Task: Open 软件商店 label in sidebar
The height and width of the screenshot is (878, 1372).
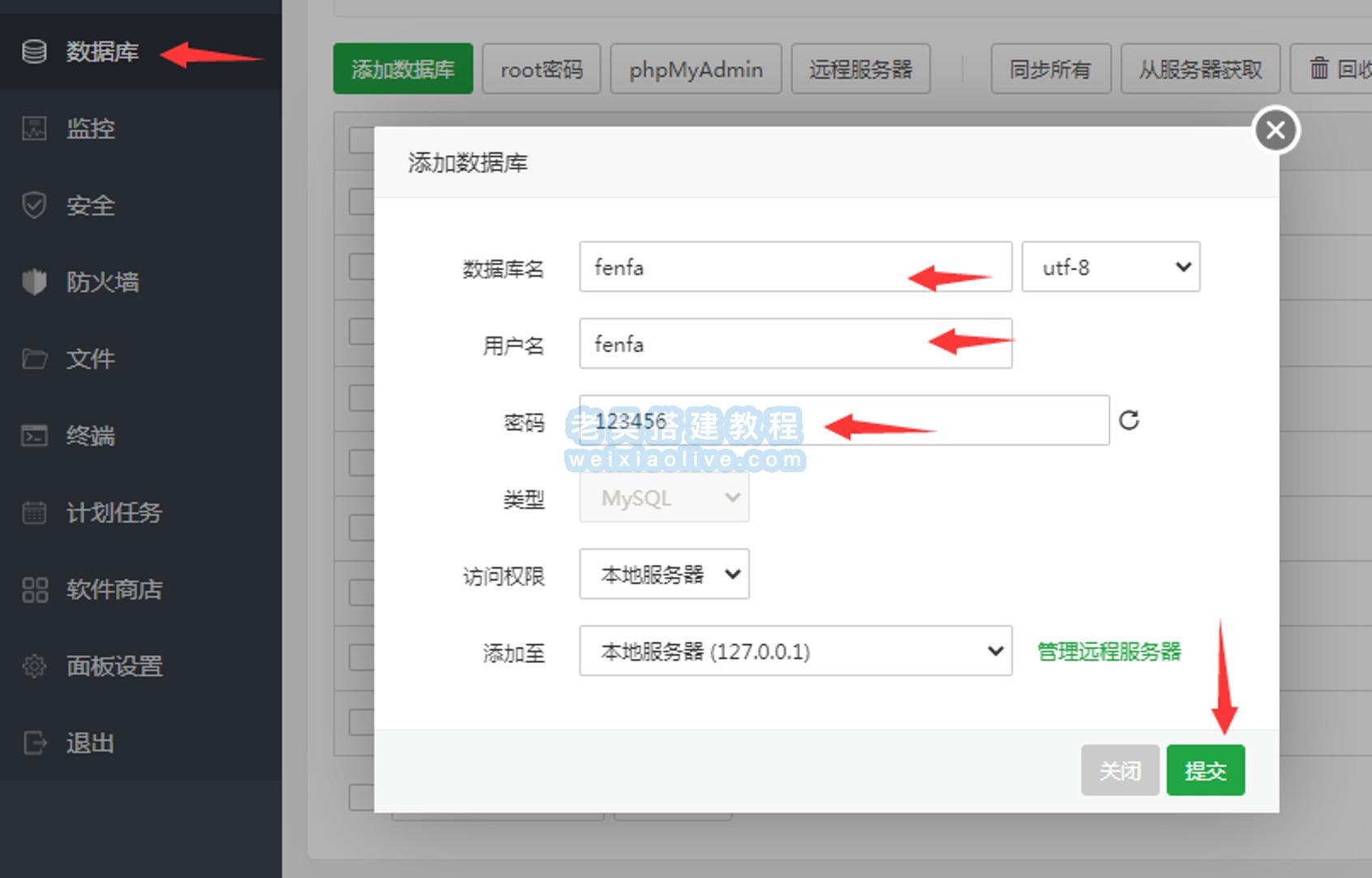Action: (x=114, y=589)
